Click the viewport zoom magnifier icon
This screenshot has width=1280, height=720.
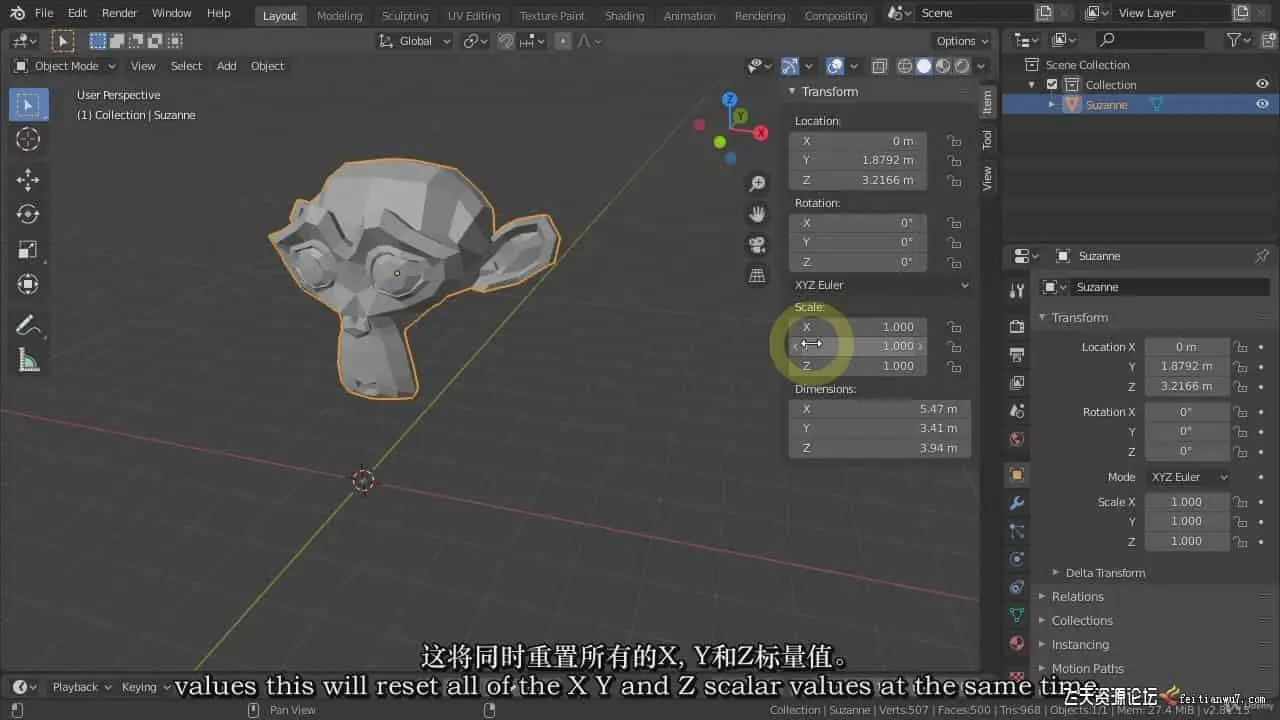pyautogui.click(x=758, y=184)
